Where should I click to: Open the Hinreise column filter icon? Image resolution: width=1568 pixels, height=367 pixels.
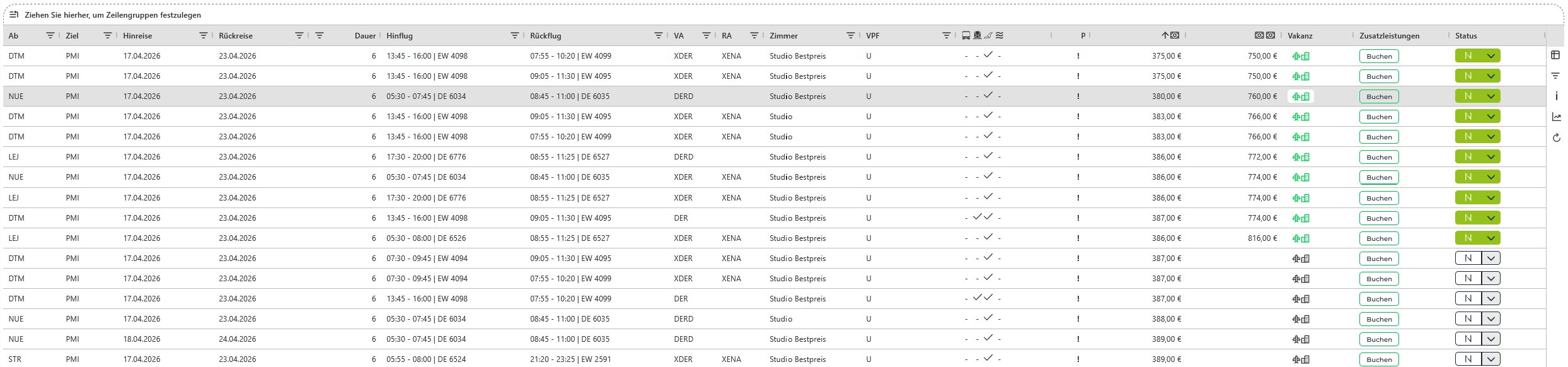(x=204, y=35)
